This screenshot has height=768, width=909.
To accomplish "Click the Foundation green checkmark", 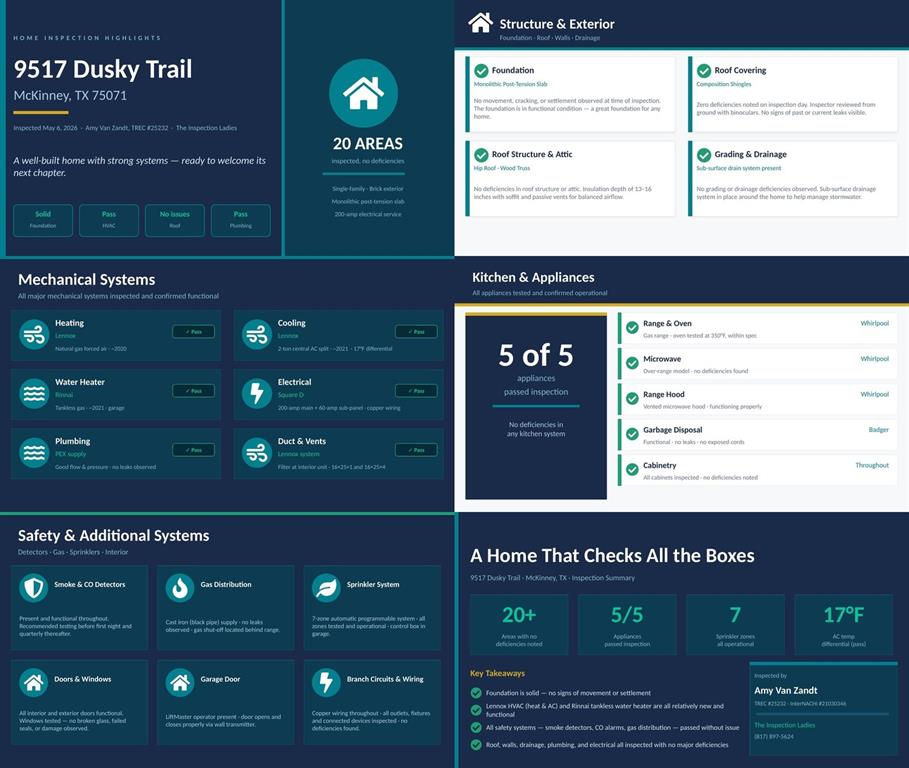I will [x=481, y=71].
